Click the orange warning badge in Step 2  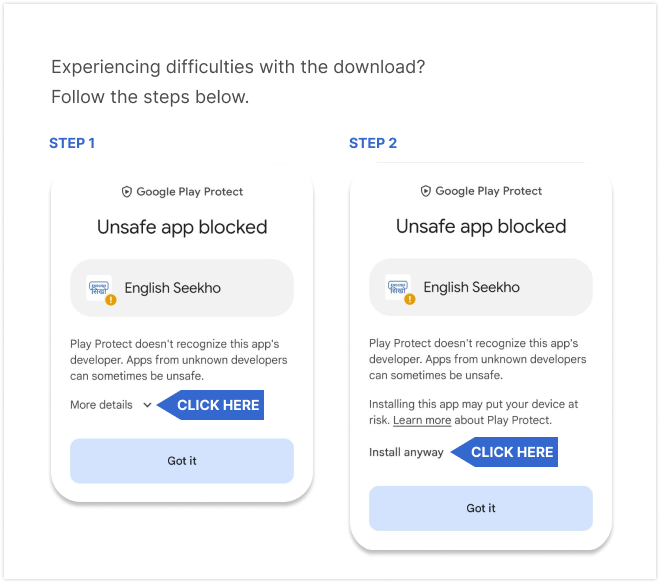pyautogui.click(x=410, y=299)
